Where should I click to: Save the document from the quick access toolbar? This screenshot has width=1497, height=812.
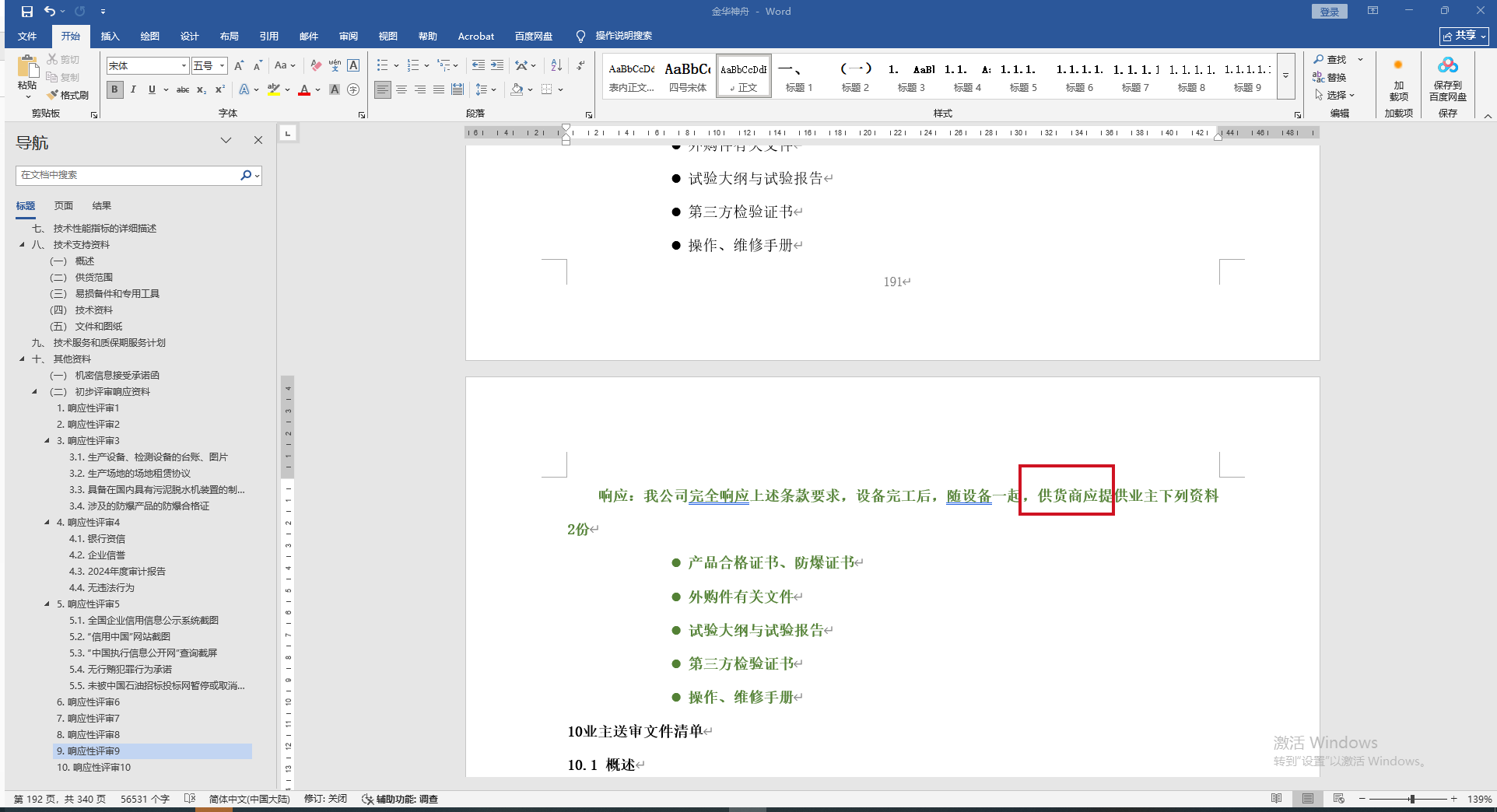(x=27, y=12)
